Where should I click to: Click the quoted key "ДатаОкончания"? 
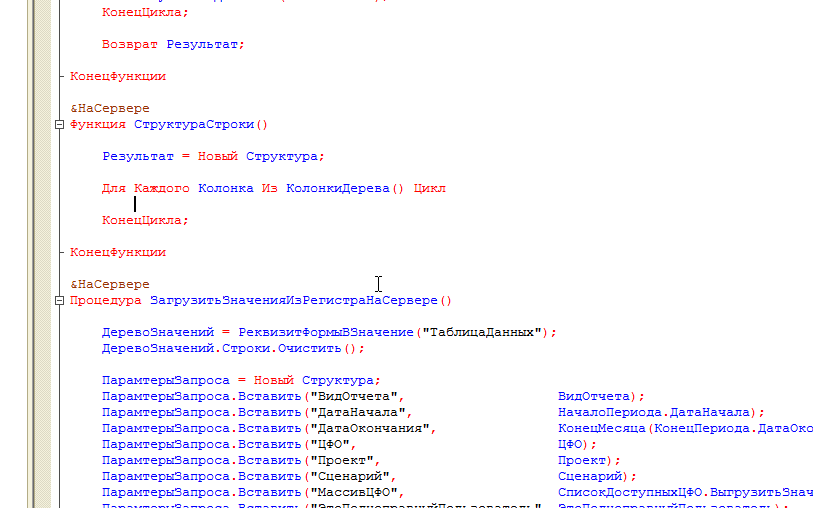point(370,429)
